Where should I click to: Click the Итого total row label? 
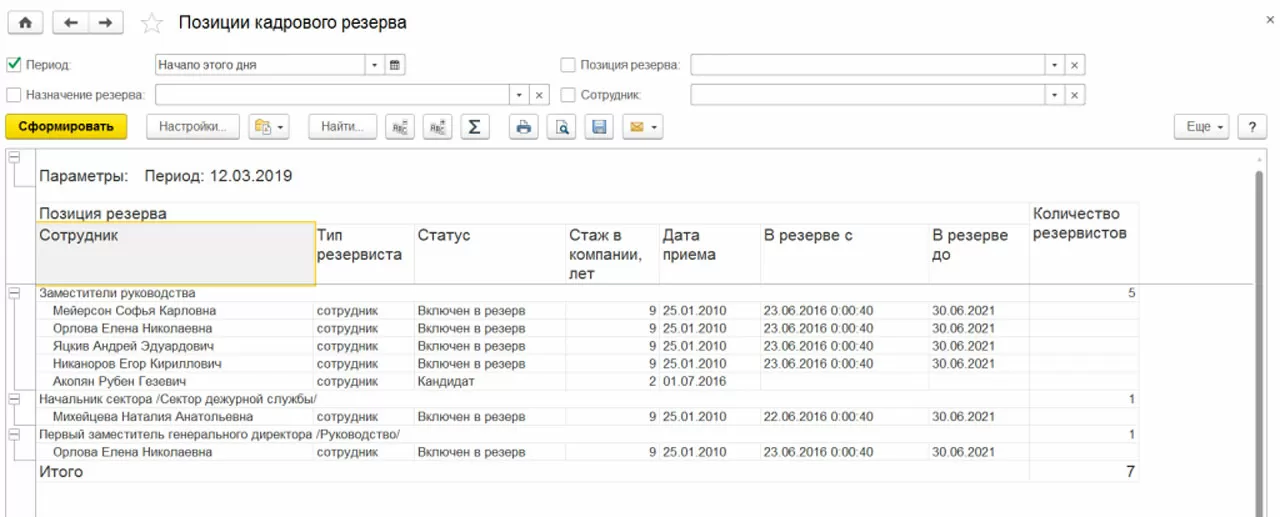(x=61, y=471)
